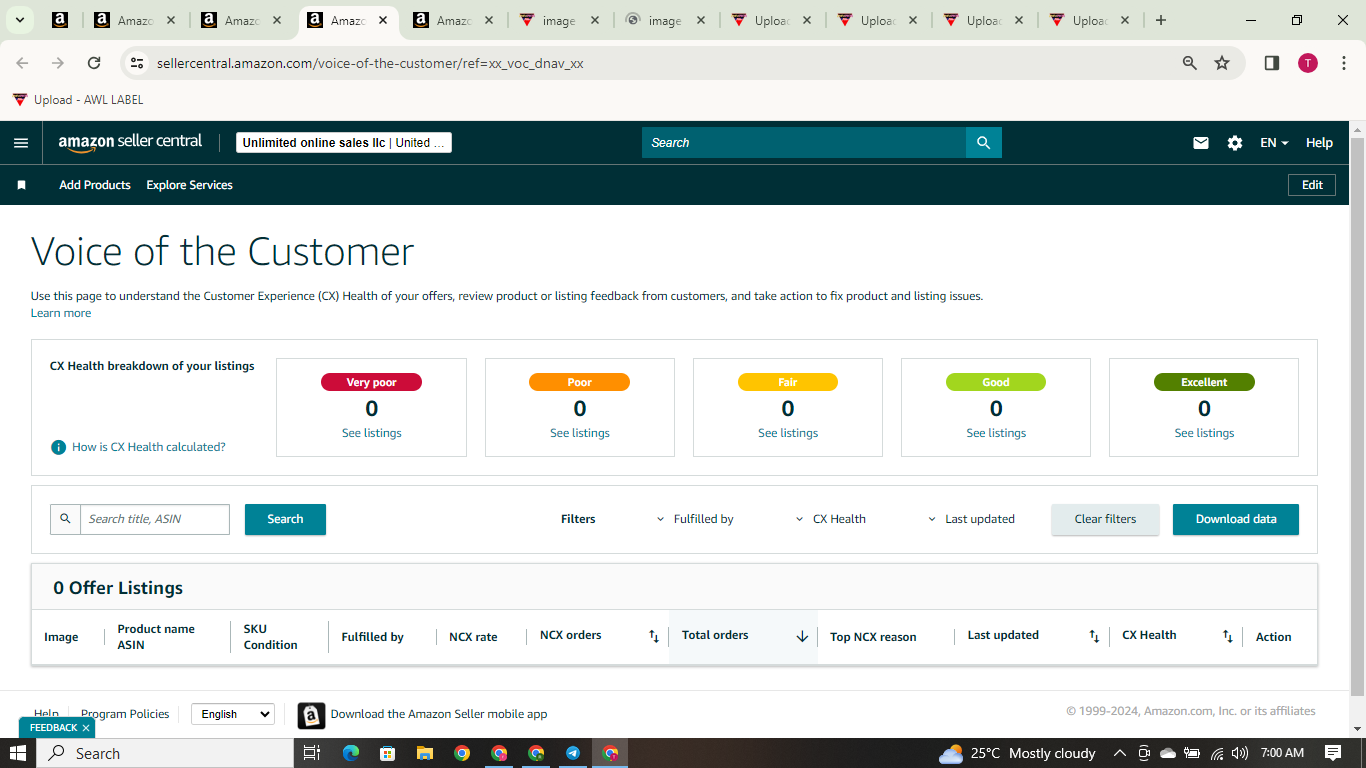Open the Unlimited online sales llc account switcher
Image resolution: width=1366 pixels, height=768 pixels.
tap(344, 143)
